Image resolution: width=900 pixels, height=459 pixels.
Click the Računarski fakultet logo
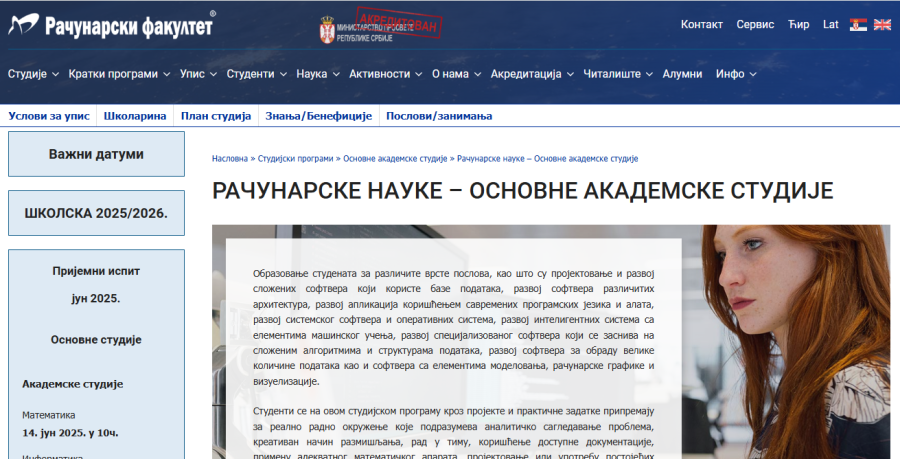[112, 25]
